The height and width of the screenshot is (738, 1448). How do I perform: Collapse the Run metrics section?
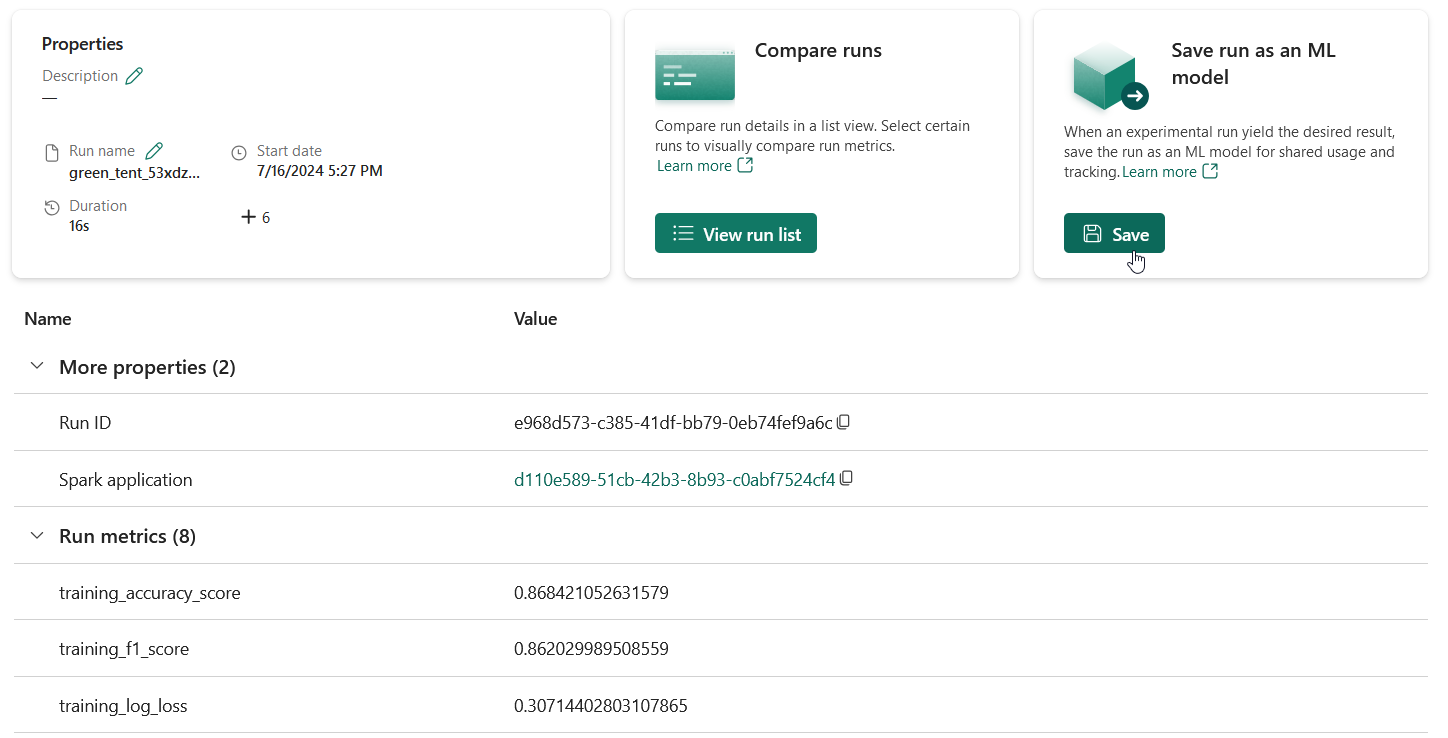coord(37,536)
